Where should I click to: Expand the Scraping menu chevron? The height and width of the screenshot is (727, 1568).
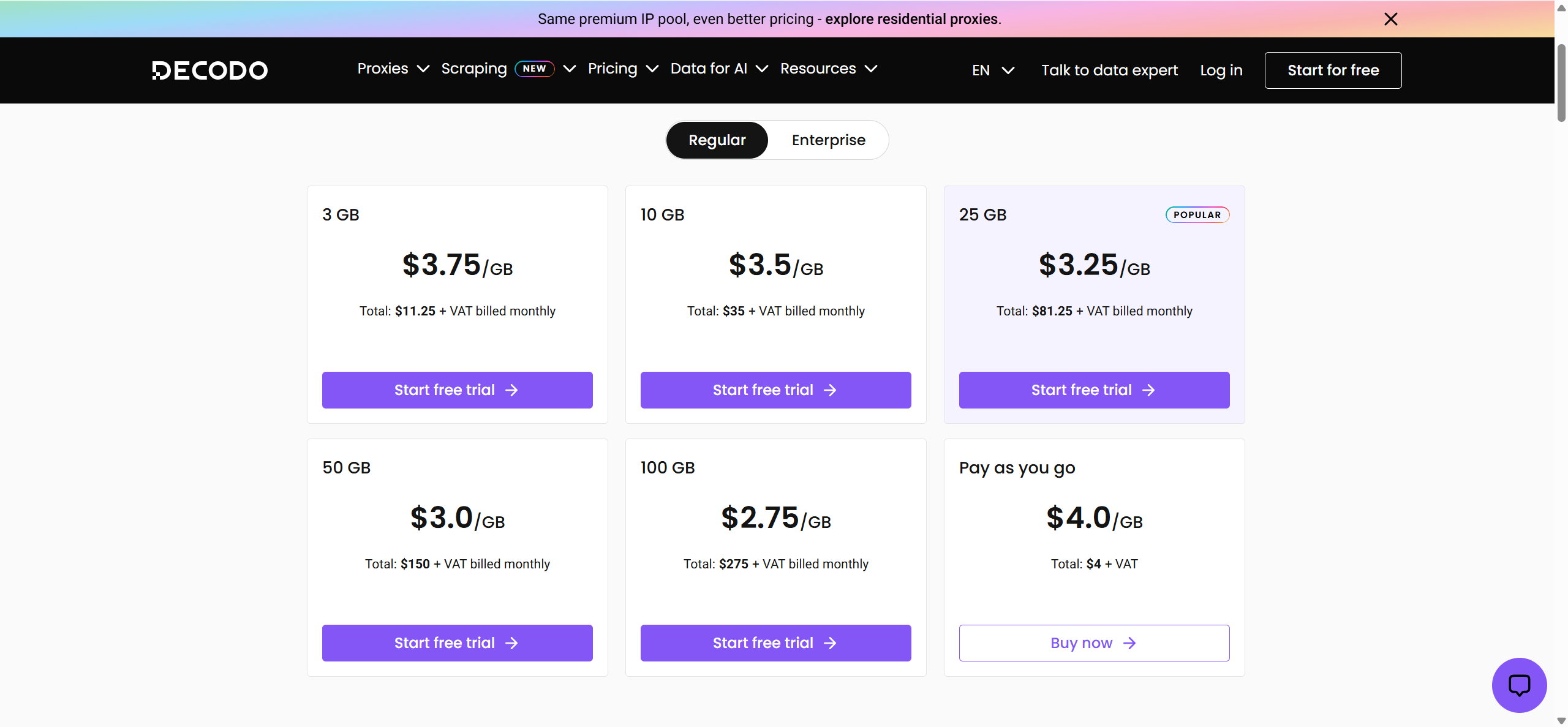tap(570, 69)
